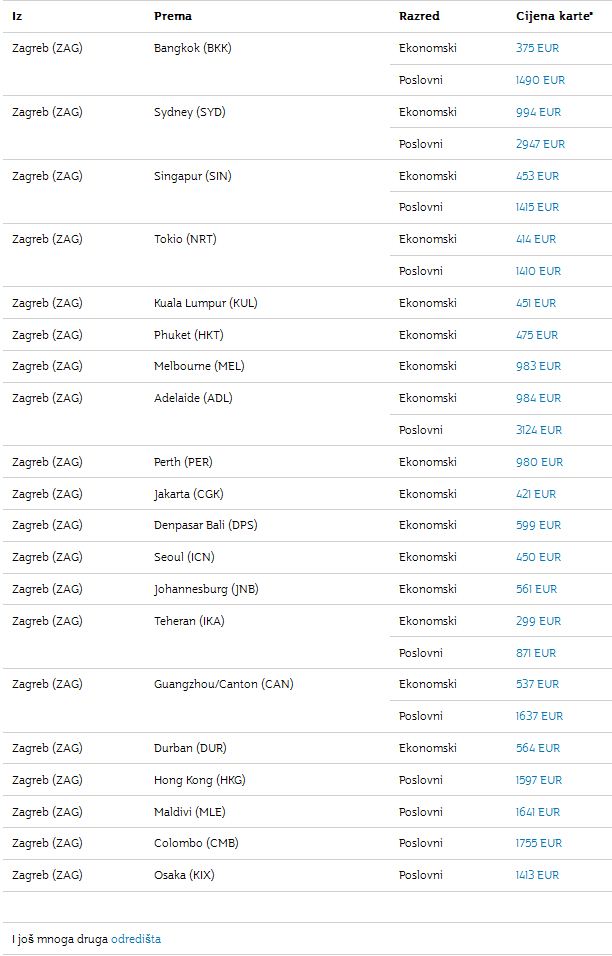The image size is (612, 956).
Task: Select the 994 EUR Sydney economy fare
Action: tap(538, 112)
